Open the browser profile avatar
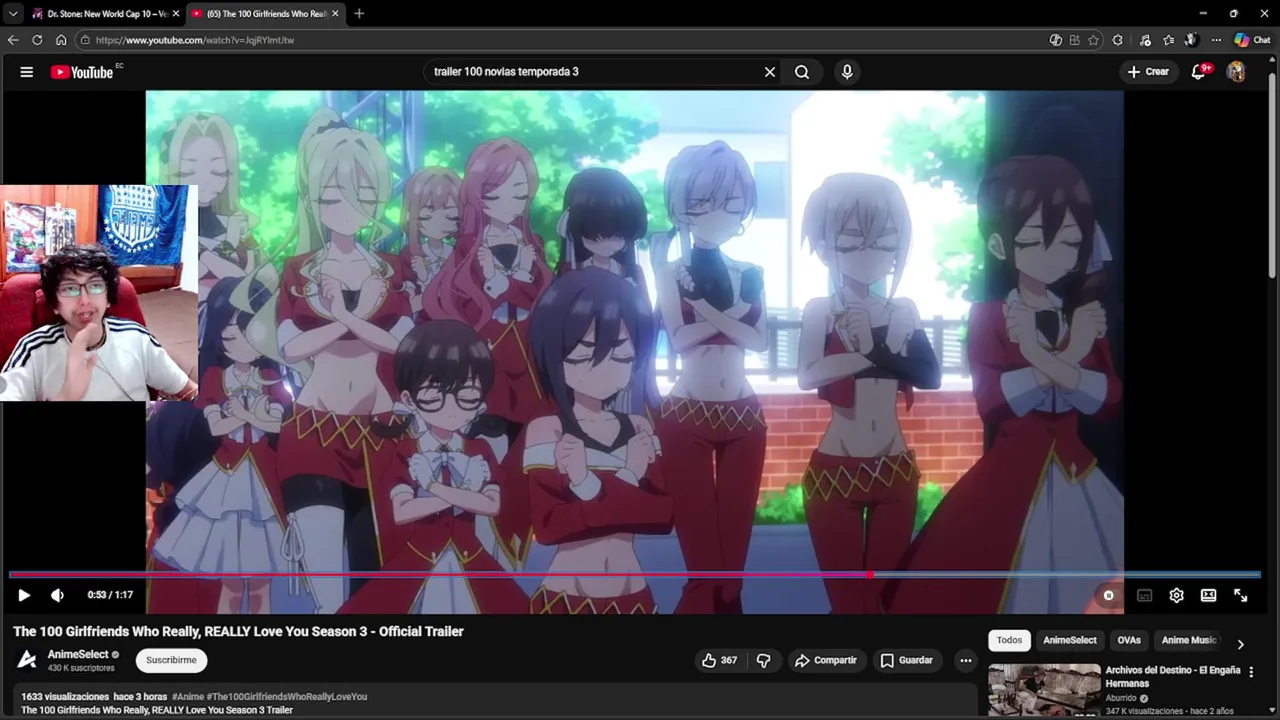 (1191, 40)
